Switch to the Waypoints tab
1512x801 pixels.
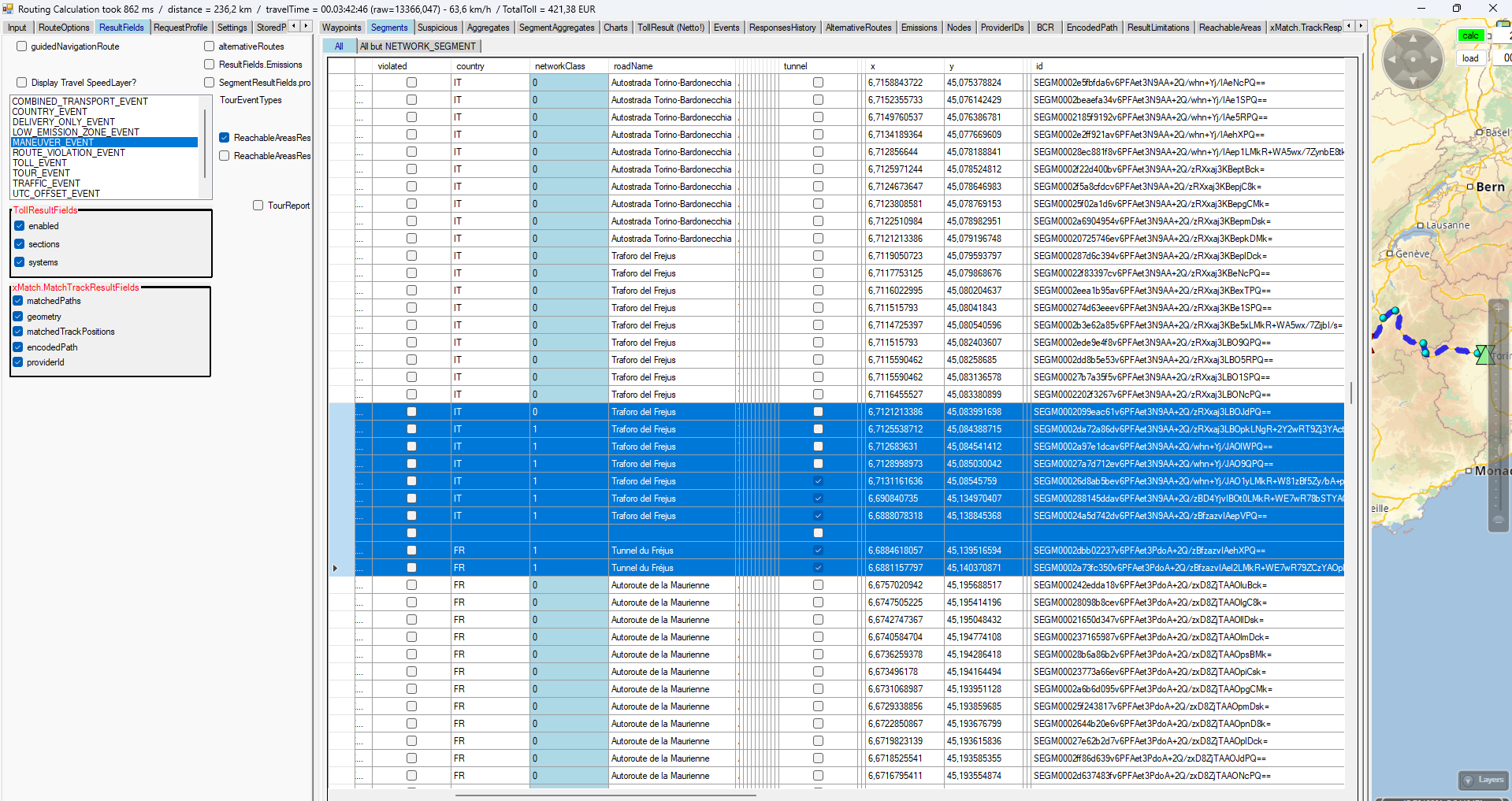coord(341,28)
